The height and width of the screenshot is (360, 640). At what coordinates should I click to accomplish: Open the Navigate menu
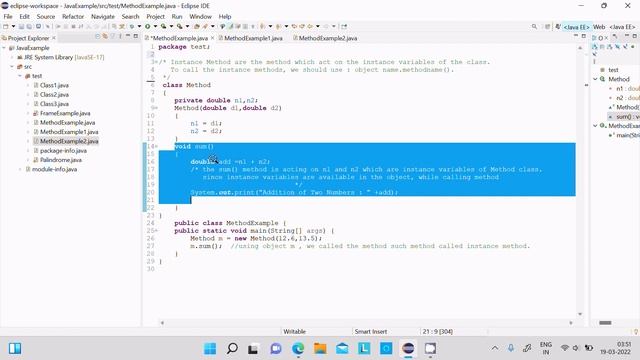point(103,16)
